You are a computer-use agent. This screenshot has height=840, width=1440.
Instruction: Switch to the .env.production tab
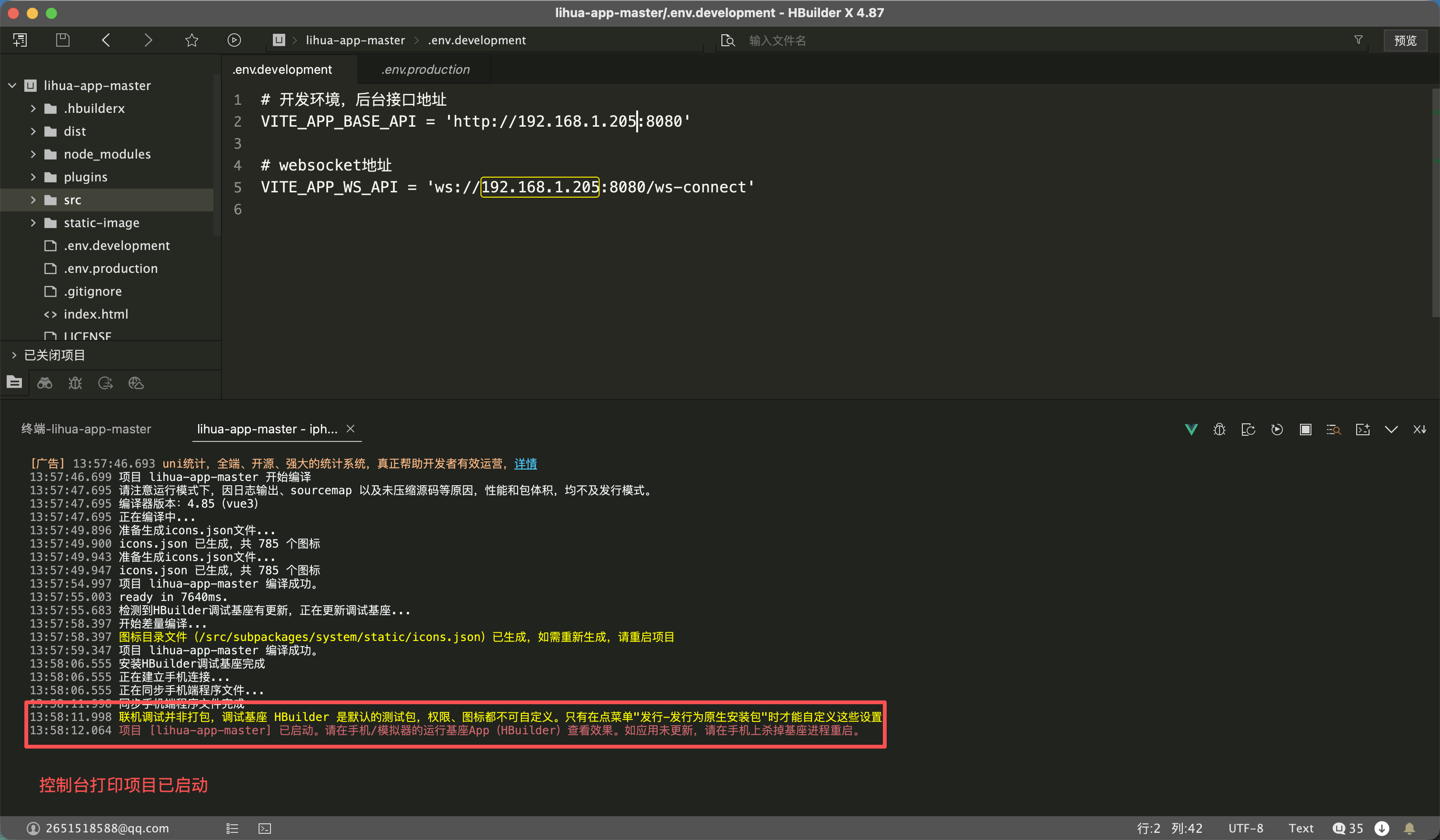click(425, 70)
